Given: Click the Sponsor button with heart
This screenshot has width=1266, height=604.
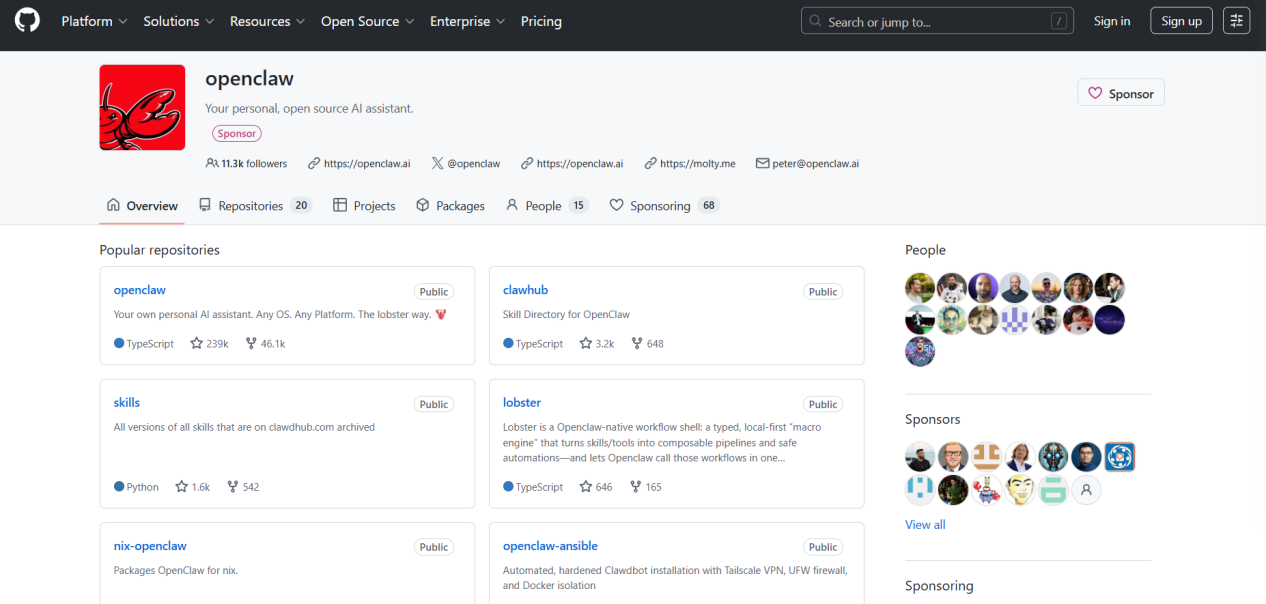Looking at the screenshot, I should point(1121,94).
